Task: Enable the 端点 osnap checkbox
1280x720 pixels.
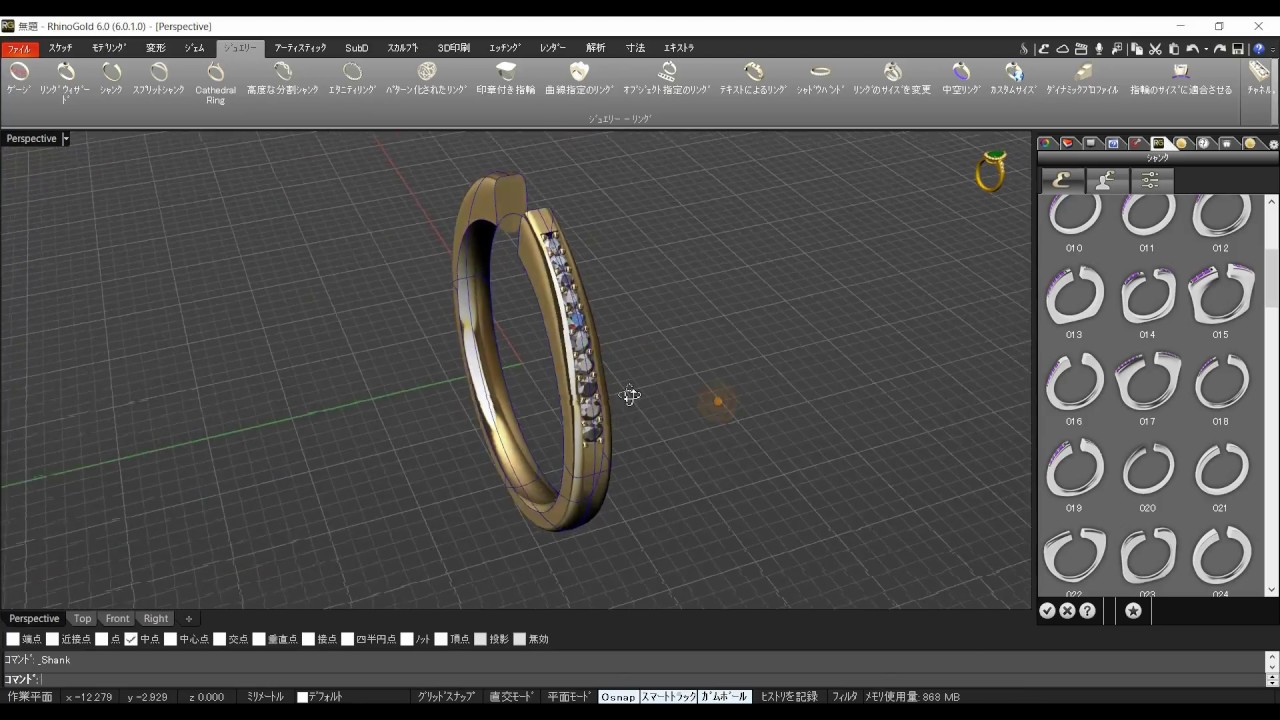Action: (13, 639)
